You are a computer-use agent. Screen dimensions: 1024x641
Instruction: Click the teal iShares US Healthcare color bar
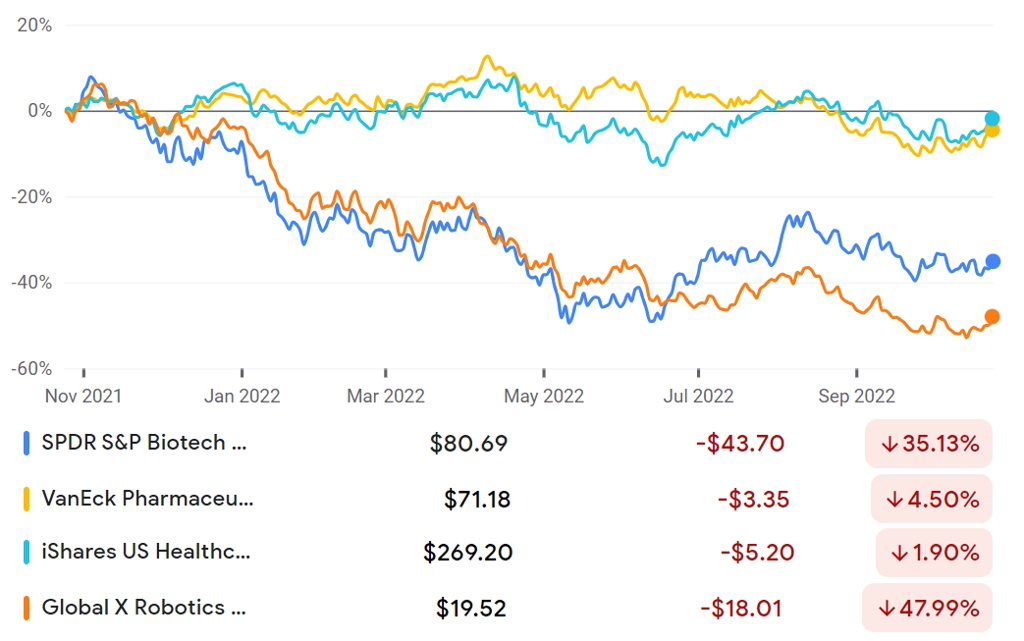click(26, 552)
